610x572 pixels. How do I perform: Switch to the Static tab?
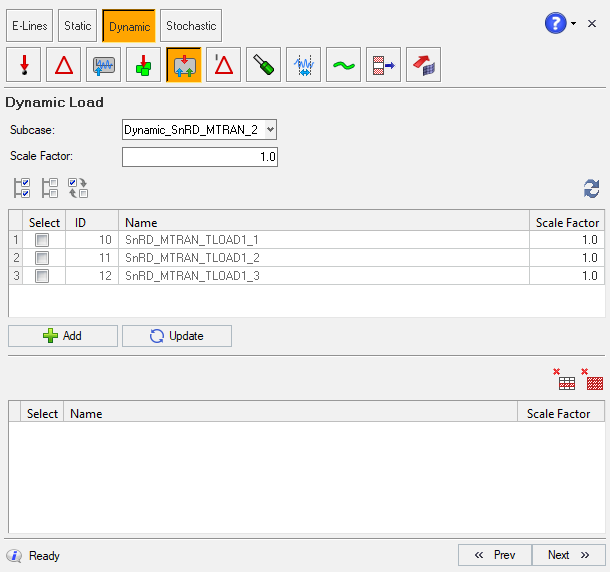click(x=77, y=25)
